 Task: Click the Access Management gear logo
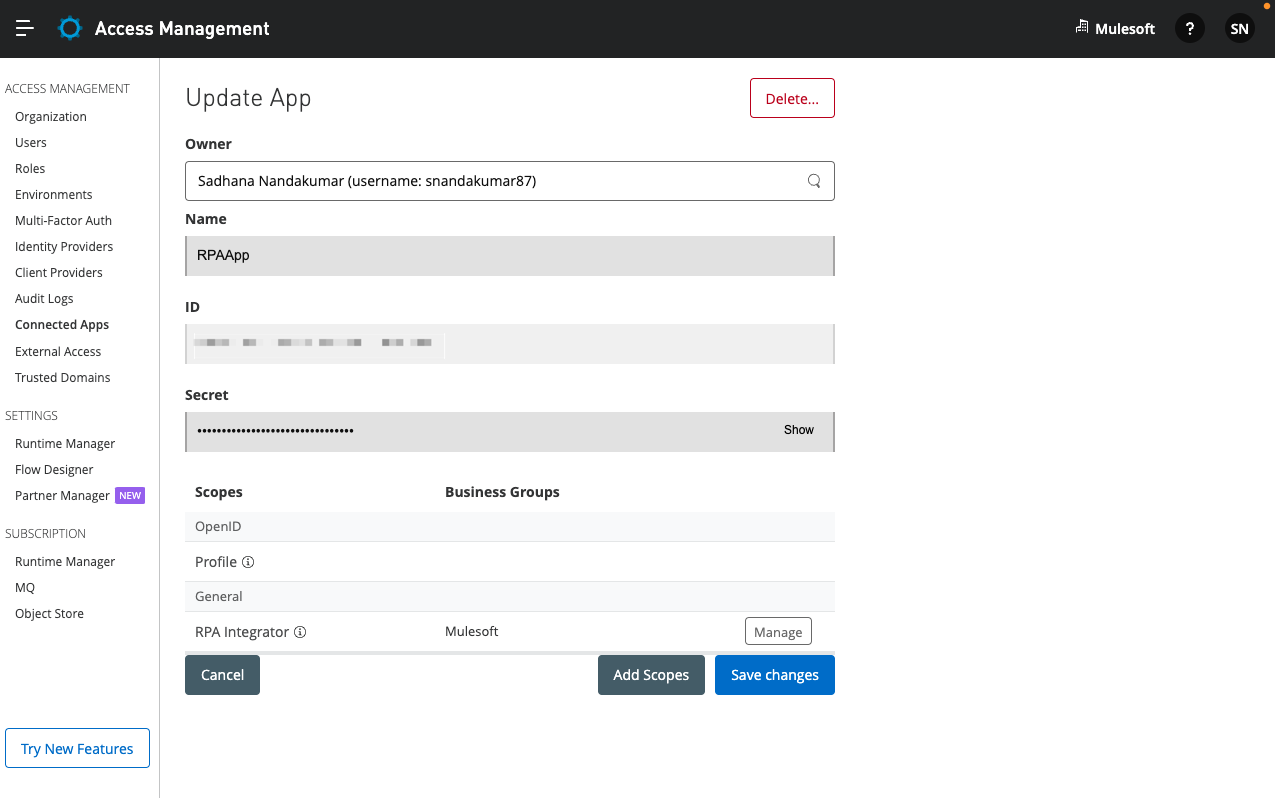pos(69,28)
